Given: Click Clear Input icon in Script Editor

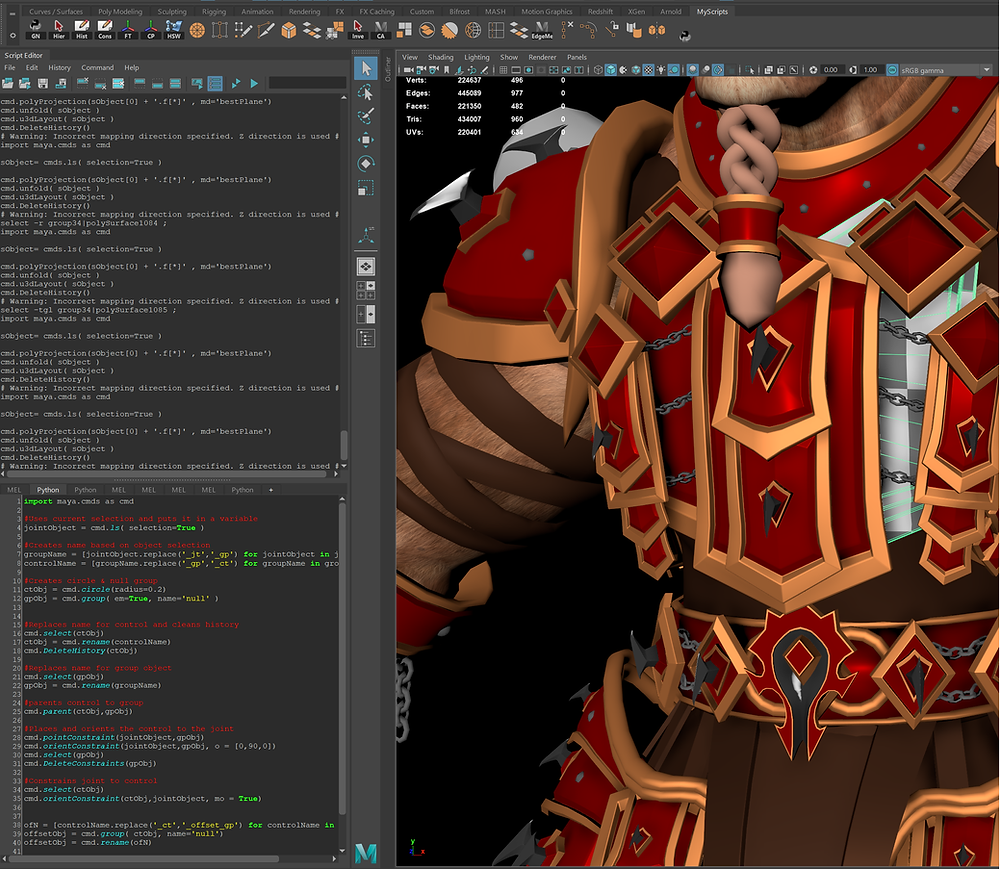Looking at the screenshot, I should point(100,83).
